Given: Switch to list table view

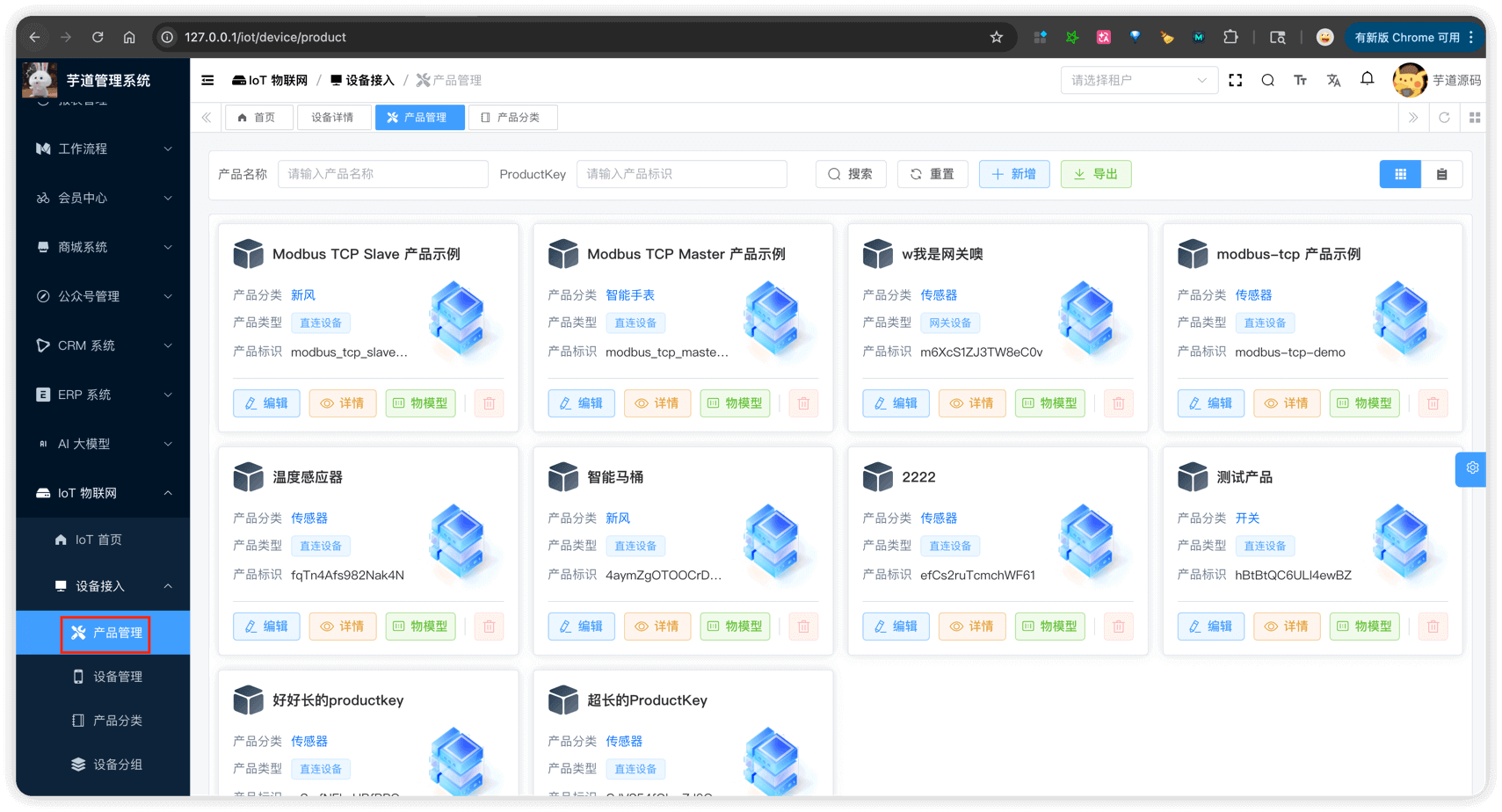Looking at the screenshot, I should pos(1441,174).
